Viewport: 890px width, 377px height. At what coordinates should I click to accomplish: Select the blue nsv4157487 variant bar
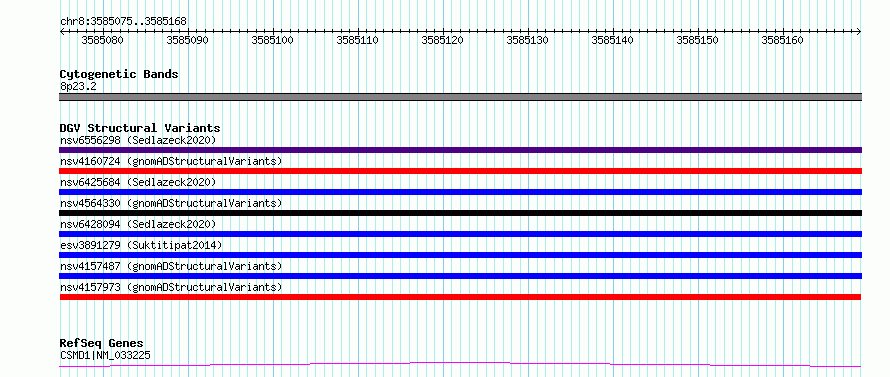click(x=460, y=276)
